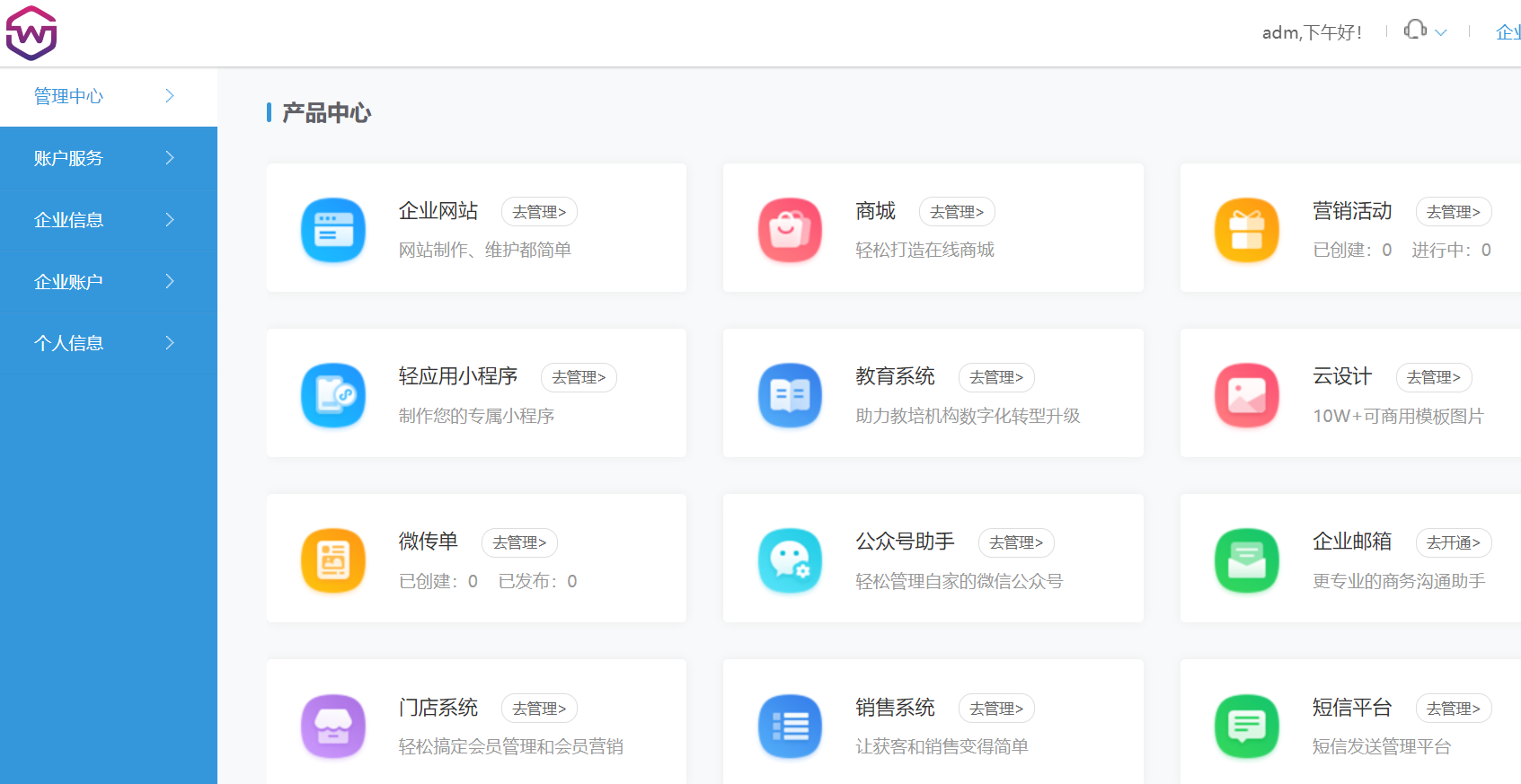Open the 教育系统 book icon
Viewport: 1521px width, 784px height.
click(790, 395)
